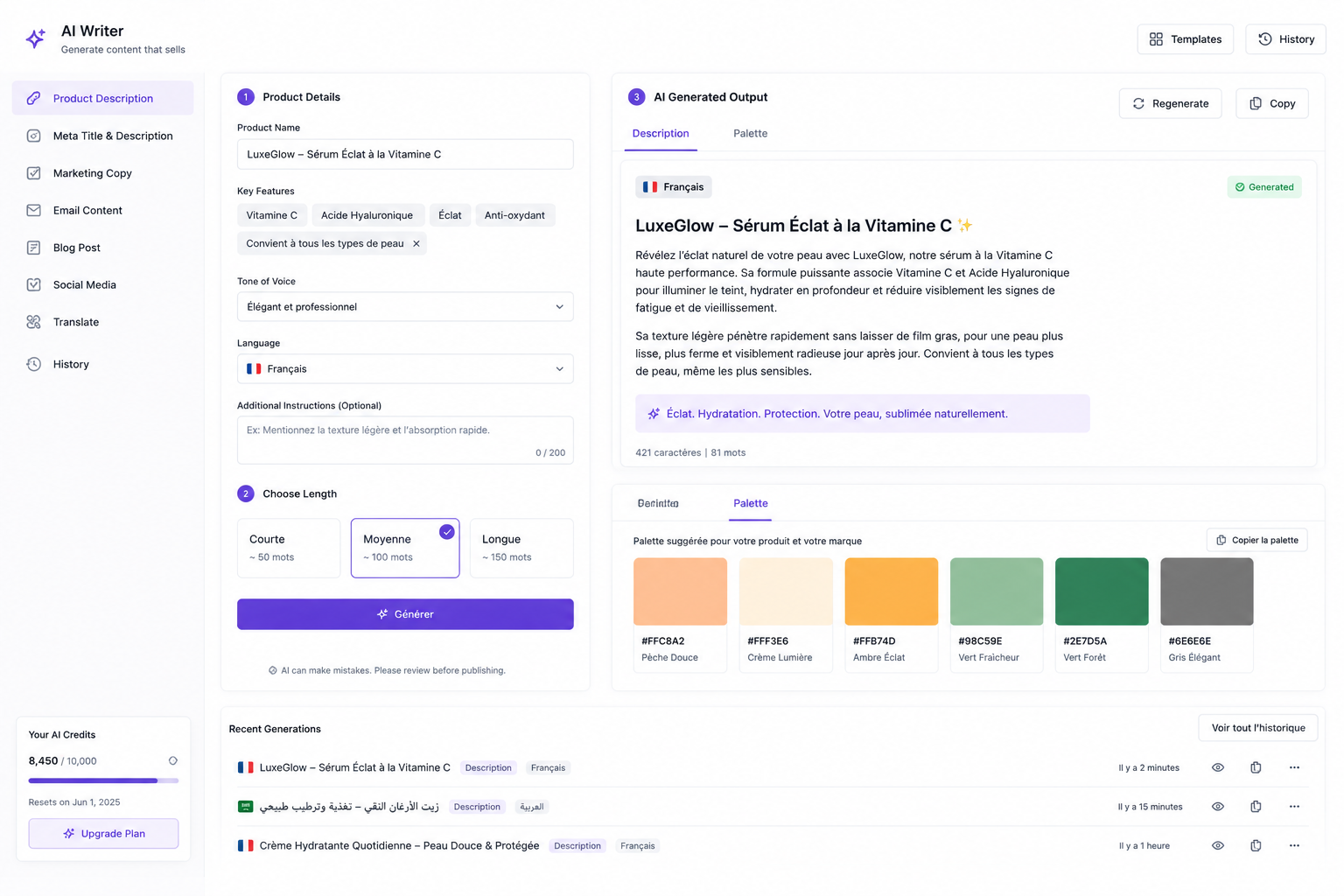Viewport: 1344px width, 896px height.
Task: View the Arabic argan oil generation
Action: click(x=1217, y=807)
